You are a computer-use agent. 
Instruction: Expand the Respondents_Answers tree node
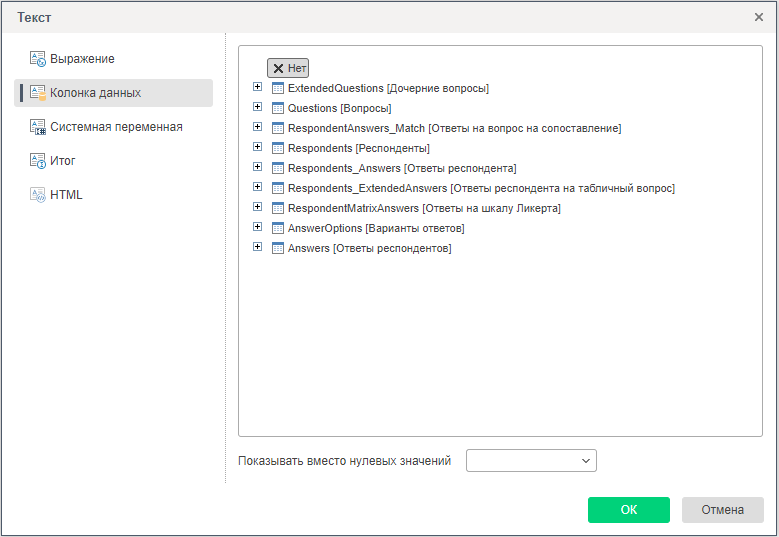(257, 167)
